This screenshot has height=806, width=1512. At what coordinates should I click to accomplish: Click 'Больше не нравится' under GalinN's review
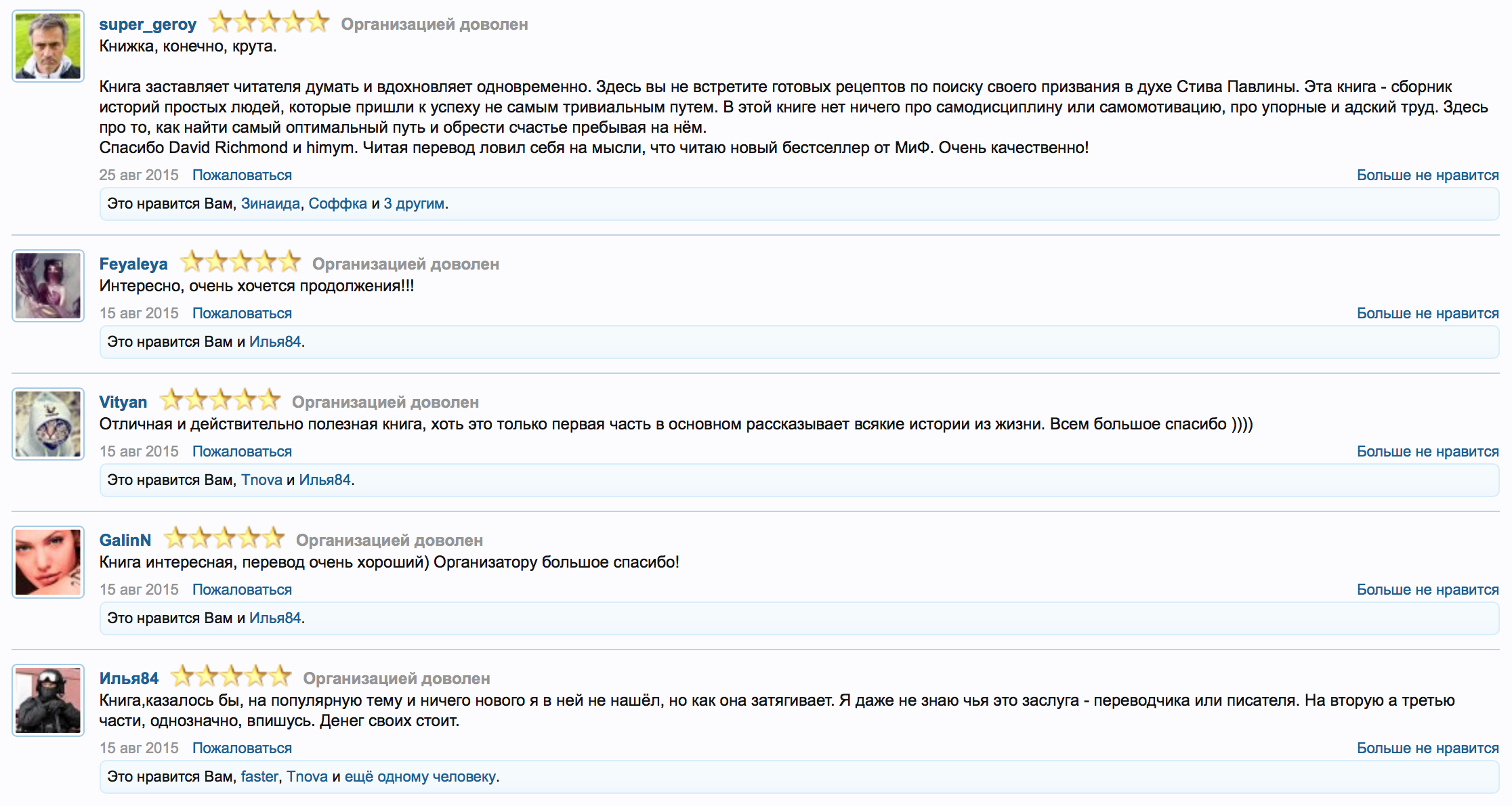coord(1427,589)
